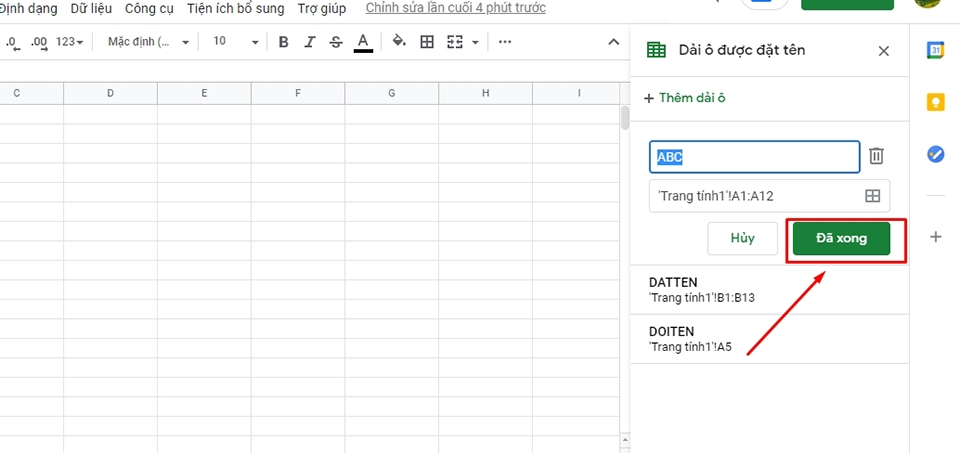Viewport: 960px width, 453px height.
Task: Open the 123 number format dropdown
Action: (69, 42)
